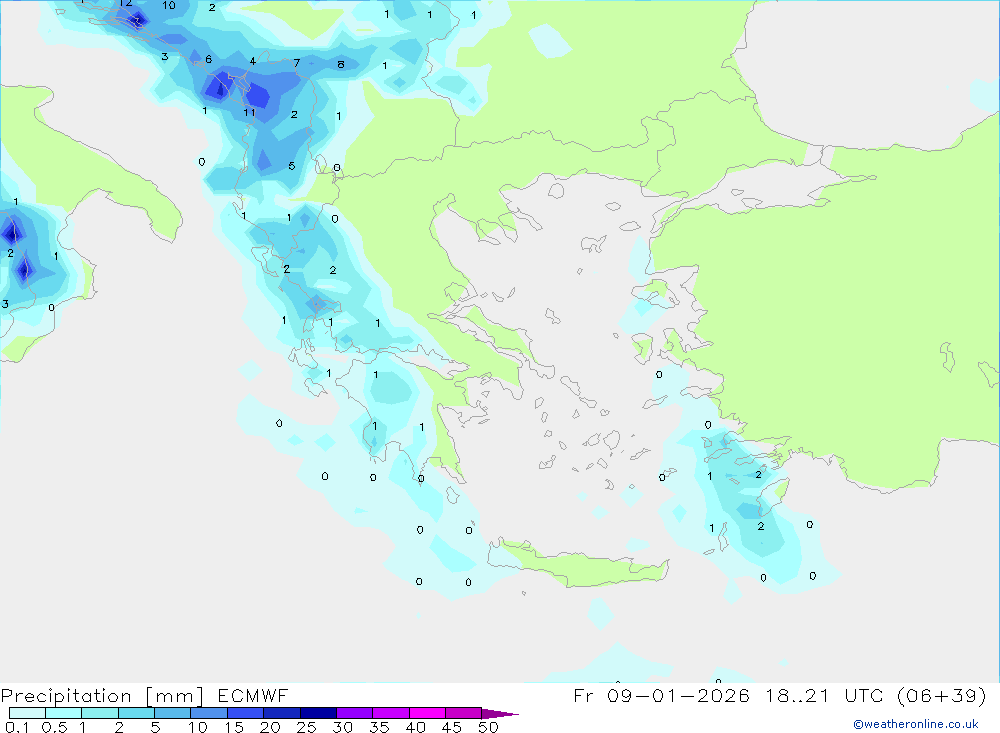
Task: Click the date "09-01-2026" text
Action: (x=678, y=695)
